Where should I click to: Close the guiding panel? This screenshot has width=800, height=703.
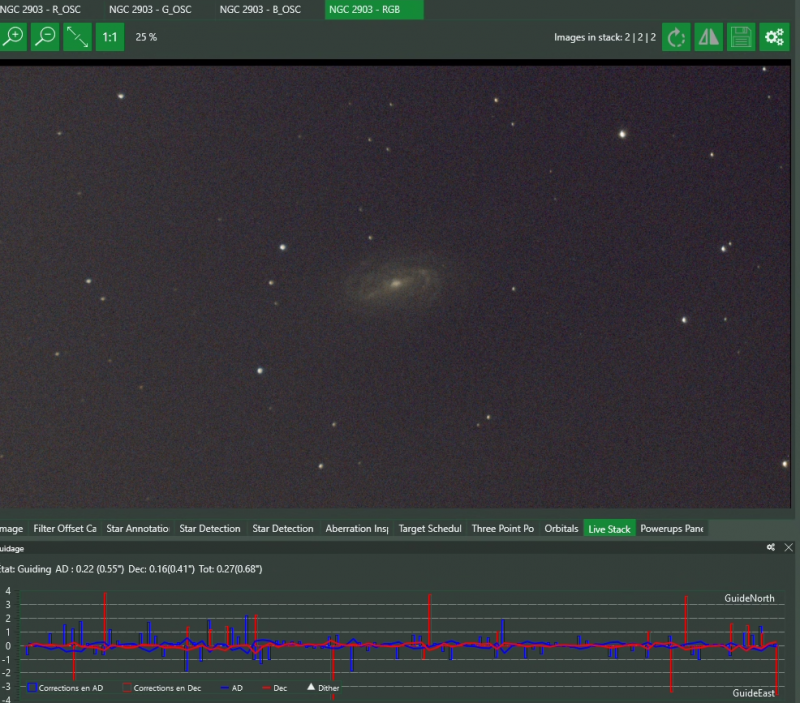click(789, 547)
